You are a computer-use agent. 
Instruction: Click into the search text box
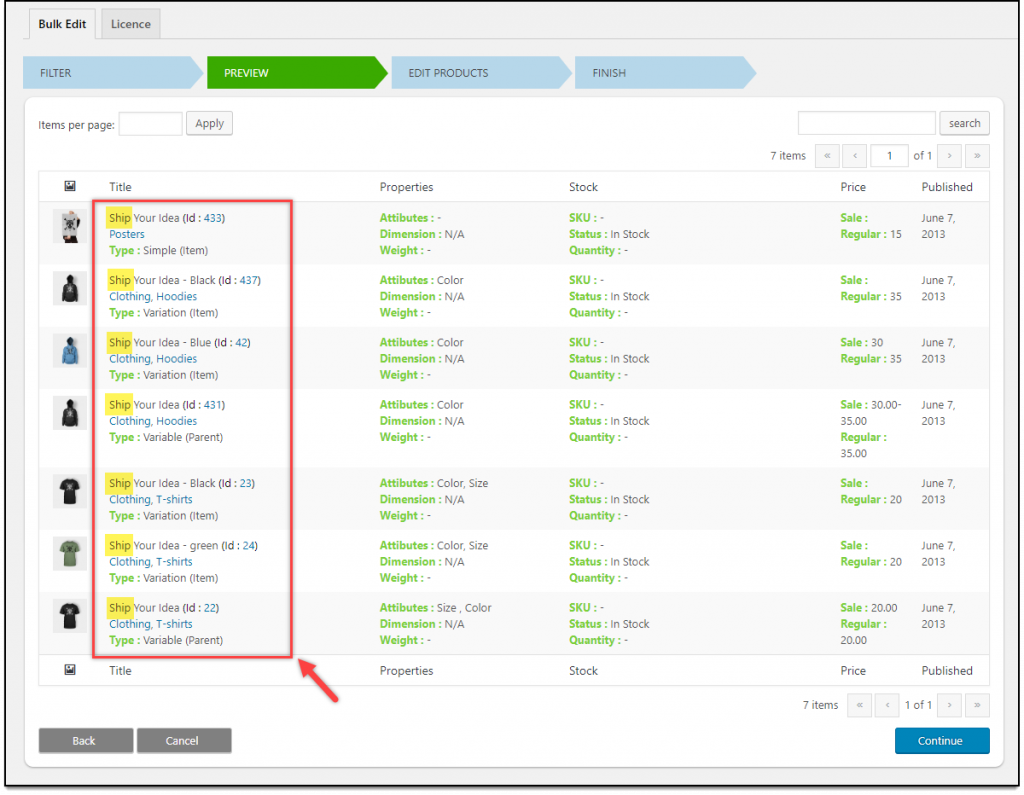pos(866,123)
